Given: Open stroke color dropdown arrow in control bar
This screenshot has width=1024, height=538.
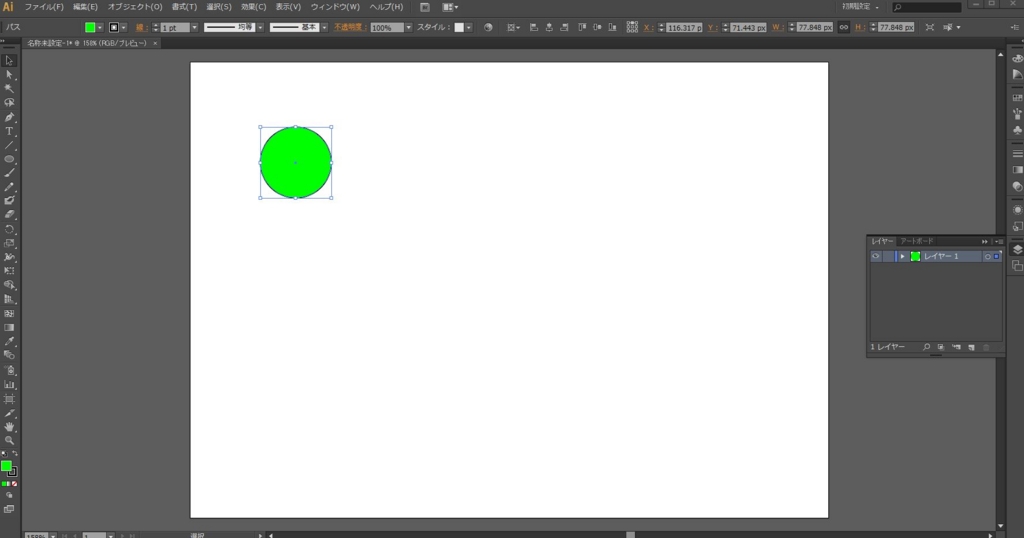Looking at the screenshot, I should [123, 27].
